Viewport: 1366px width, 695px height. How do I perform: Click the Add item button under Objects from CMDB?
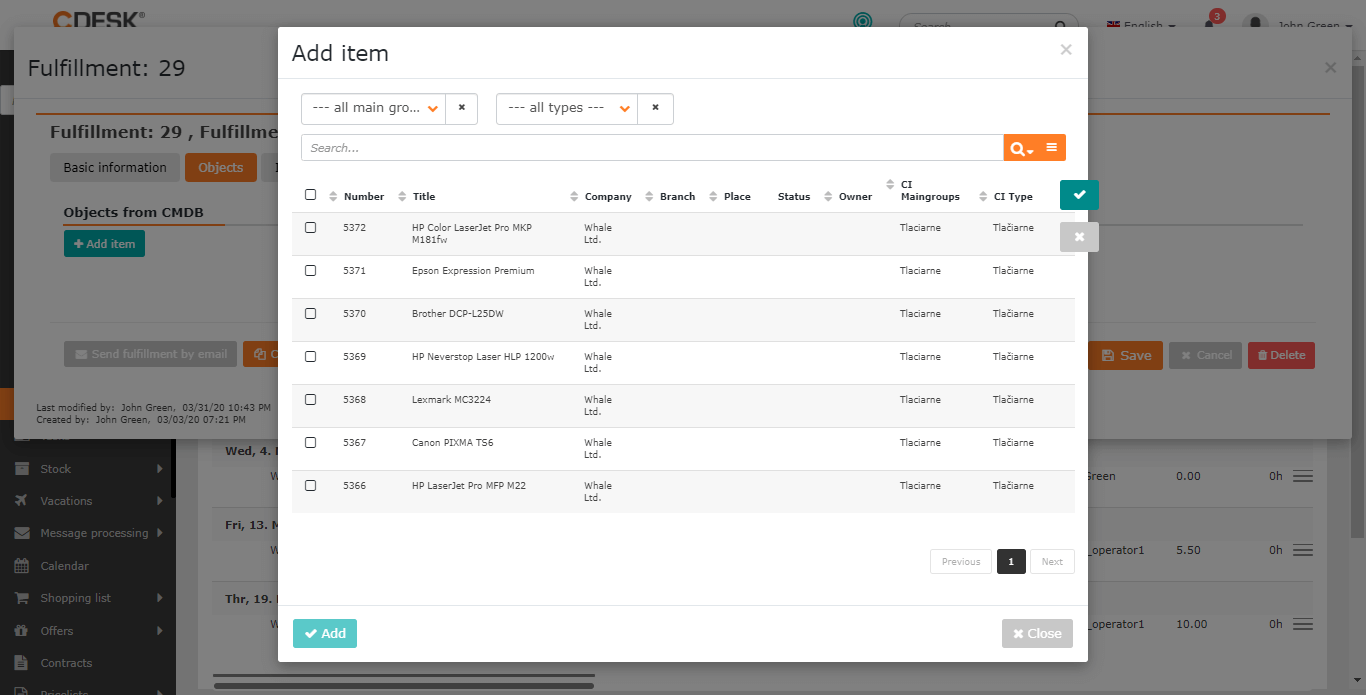(104, 244)
